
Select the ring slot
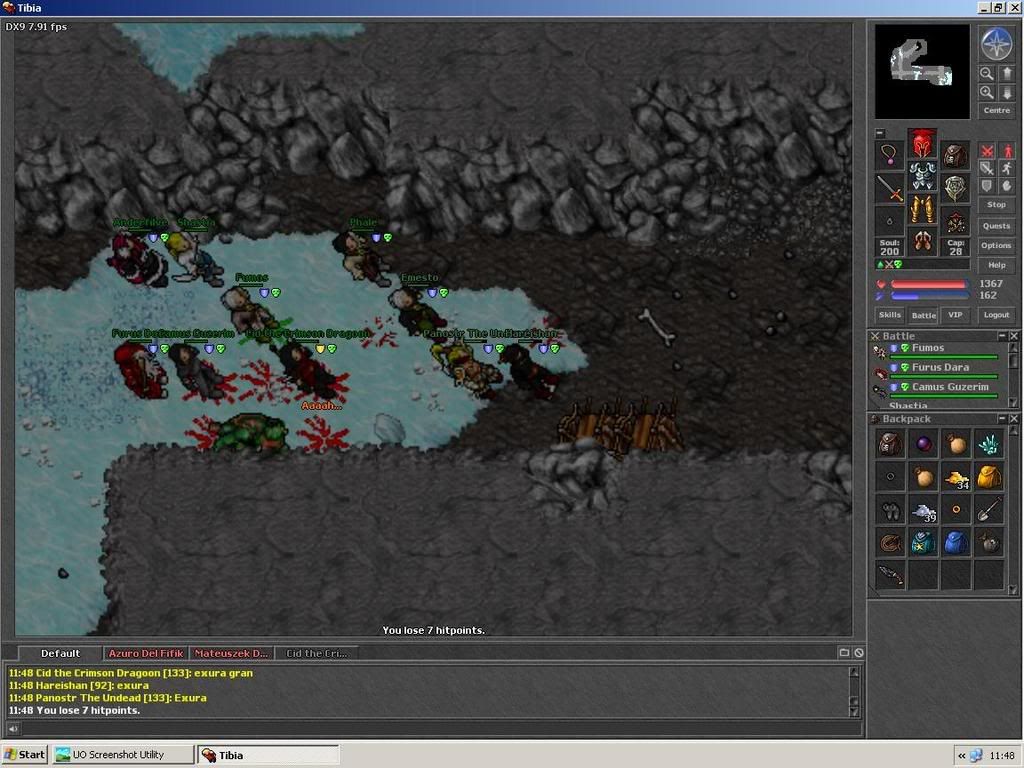889,221
